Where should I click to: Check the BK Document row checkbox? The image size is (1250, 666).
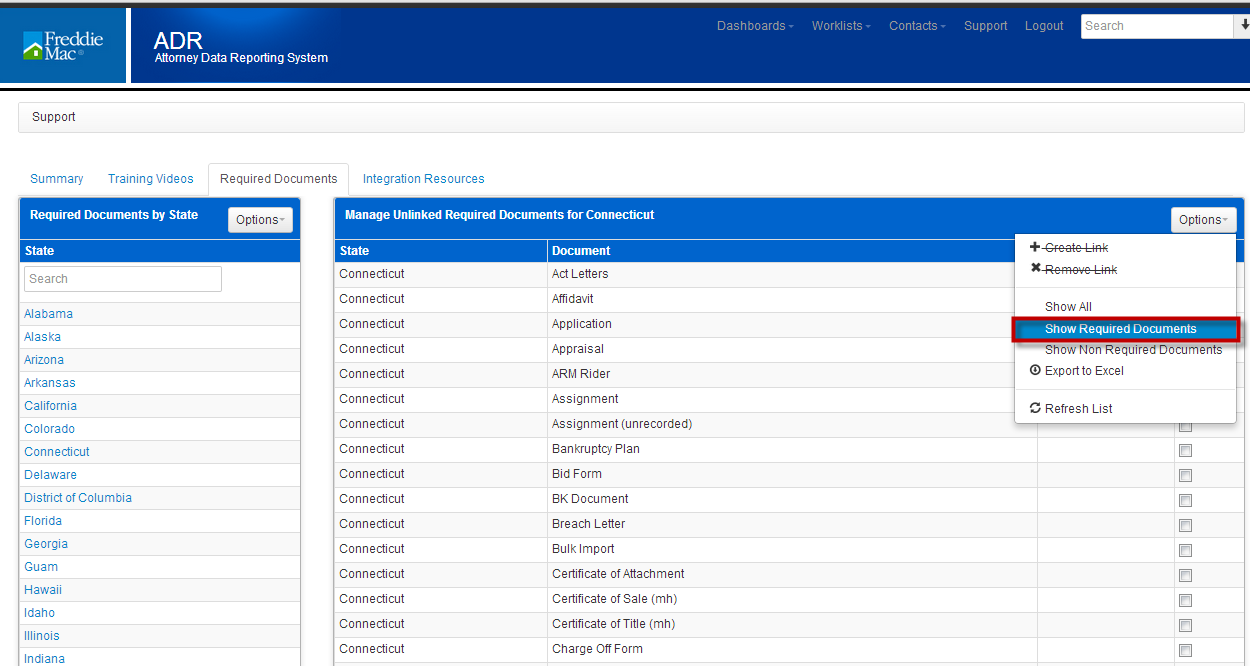1185,500
